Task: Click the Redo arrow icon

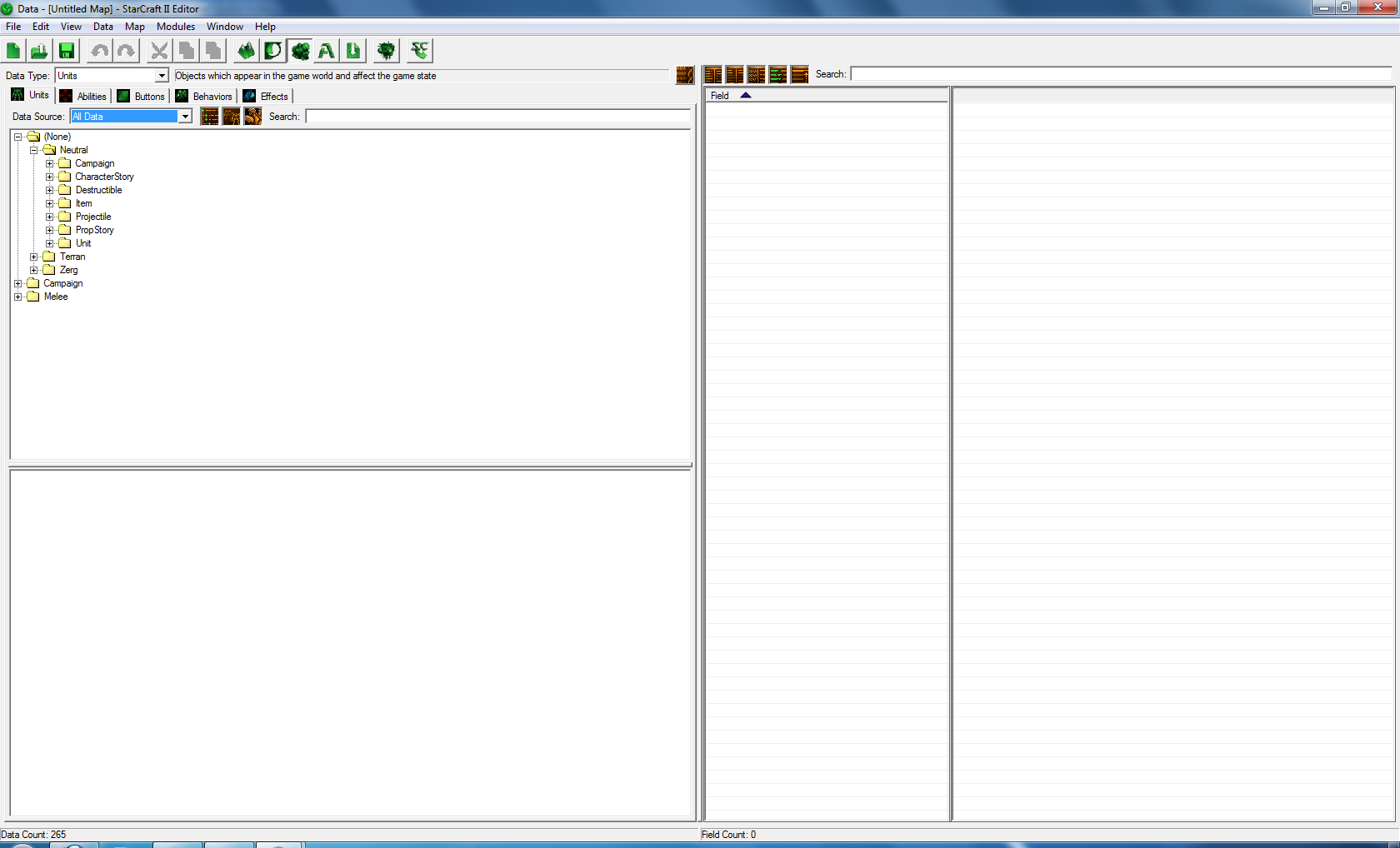Action: click(127, 51)
